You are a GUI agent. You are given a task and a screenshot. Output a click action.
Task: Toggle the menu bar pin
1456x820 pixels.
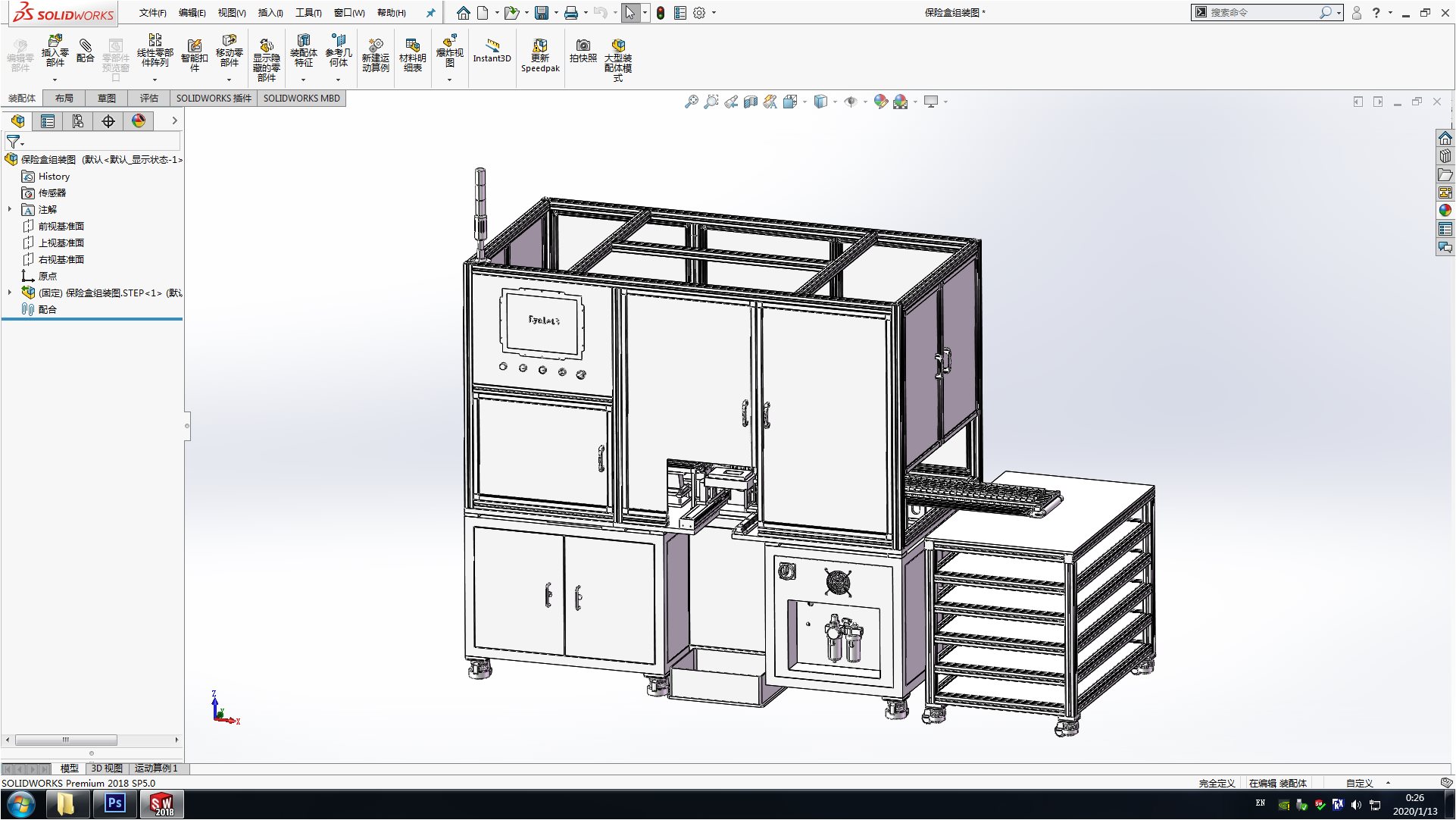pyautogui.click(x=430, y=13)
